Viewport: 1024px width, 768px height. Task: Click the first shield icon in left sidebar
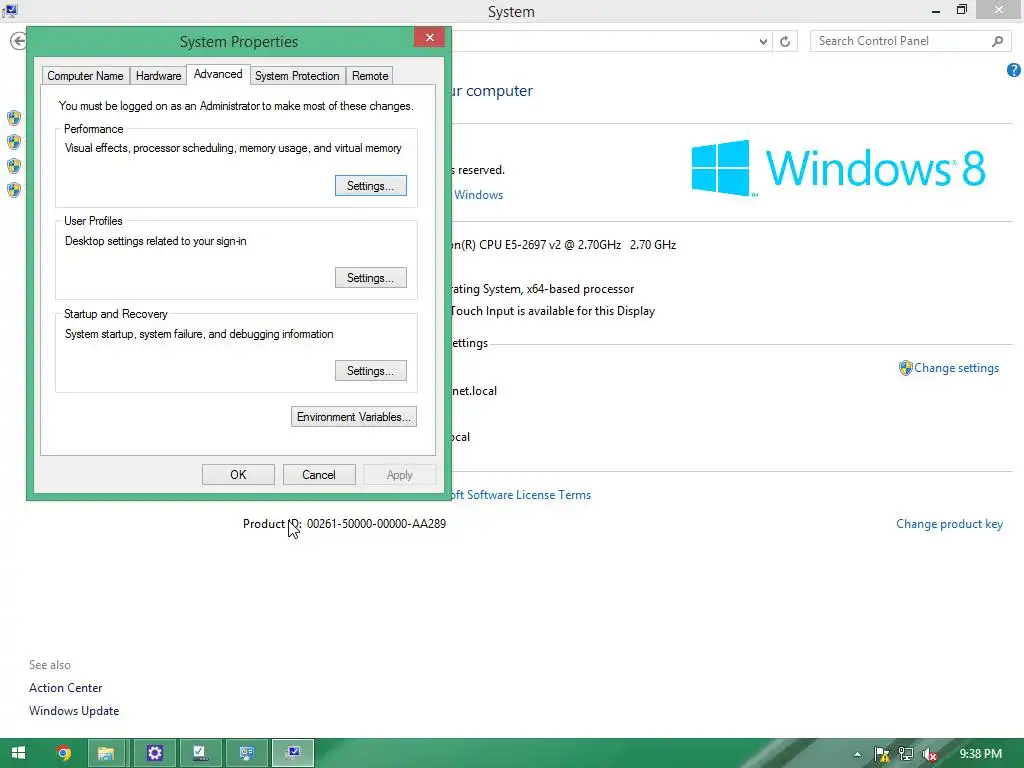coord(14,118)
